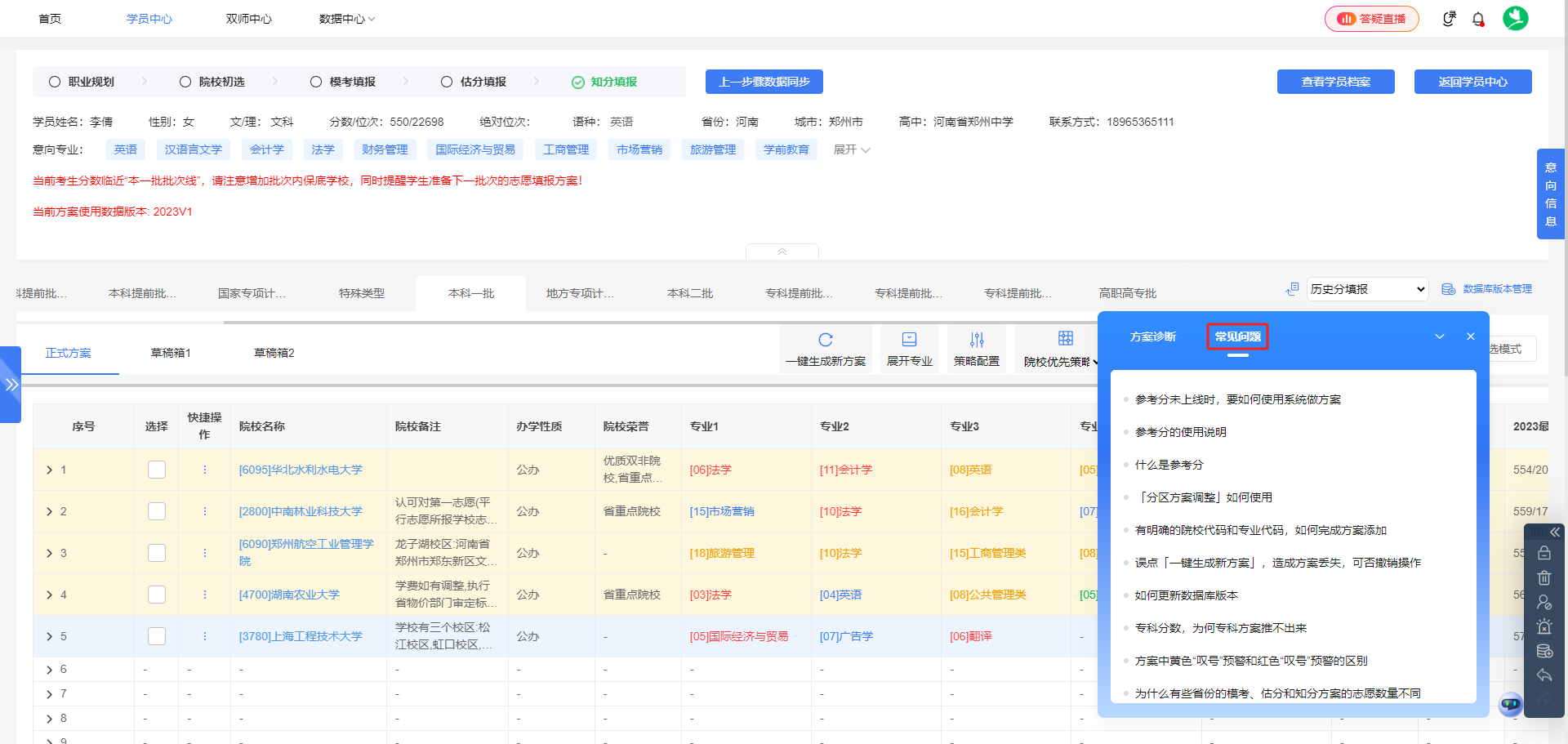The height and width of the screenshot is (744, 1568).
Task: Open the chat robot assistant icon
Action: click(x=1511, y=703)
